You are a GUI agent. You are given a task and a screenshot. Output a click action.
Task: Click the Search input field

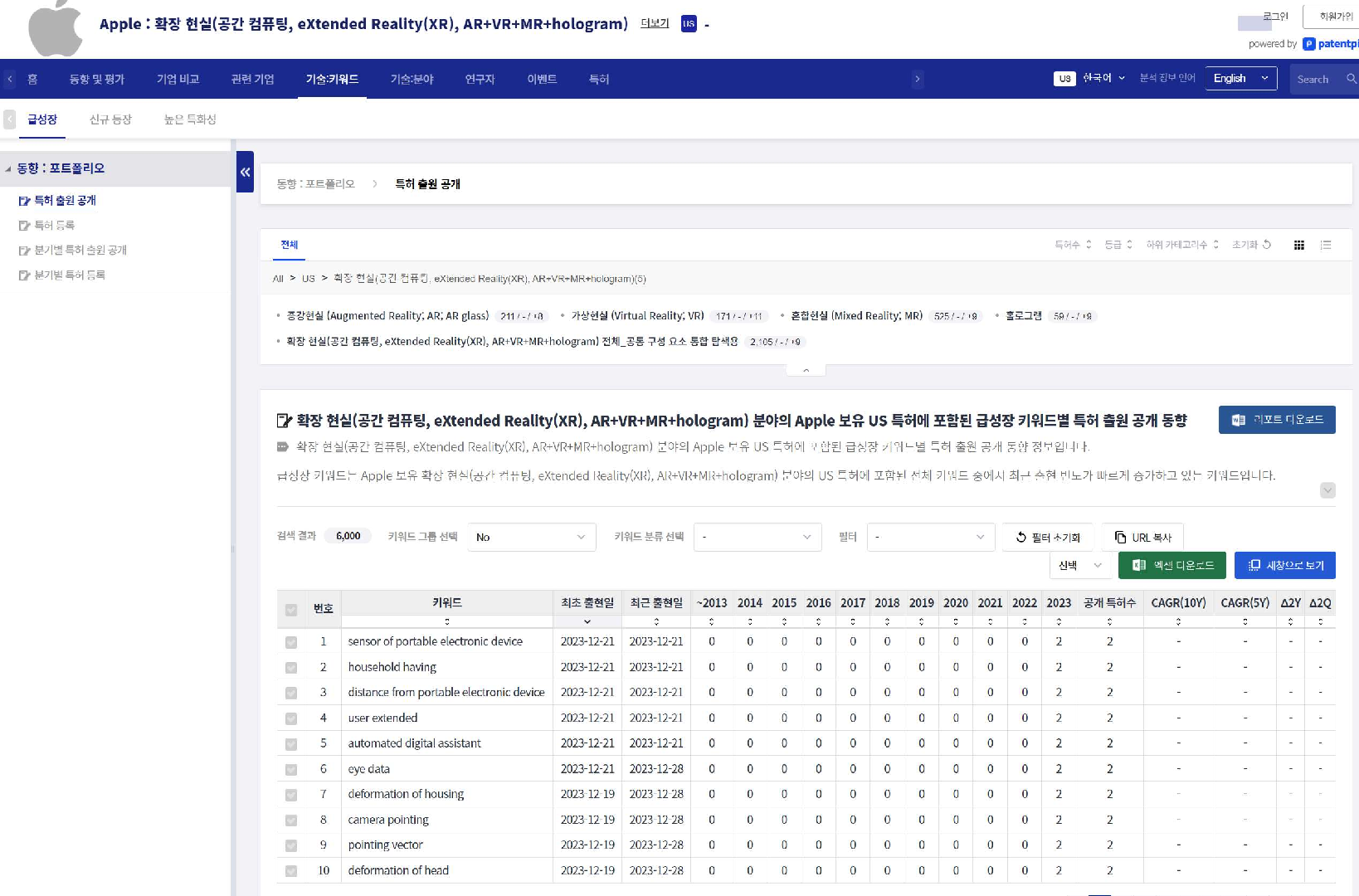[1316, 79]
